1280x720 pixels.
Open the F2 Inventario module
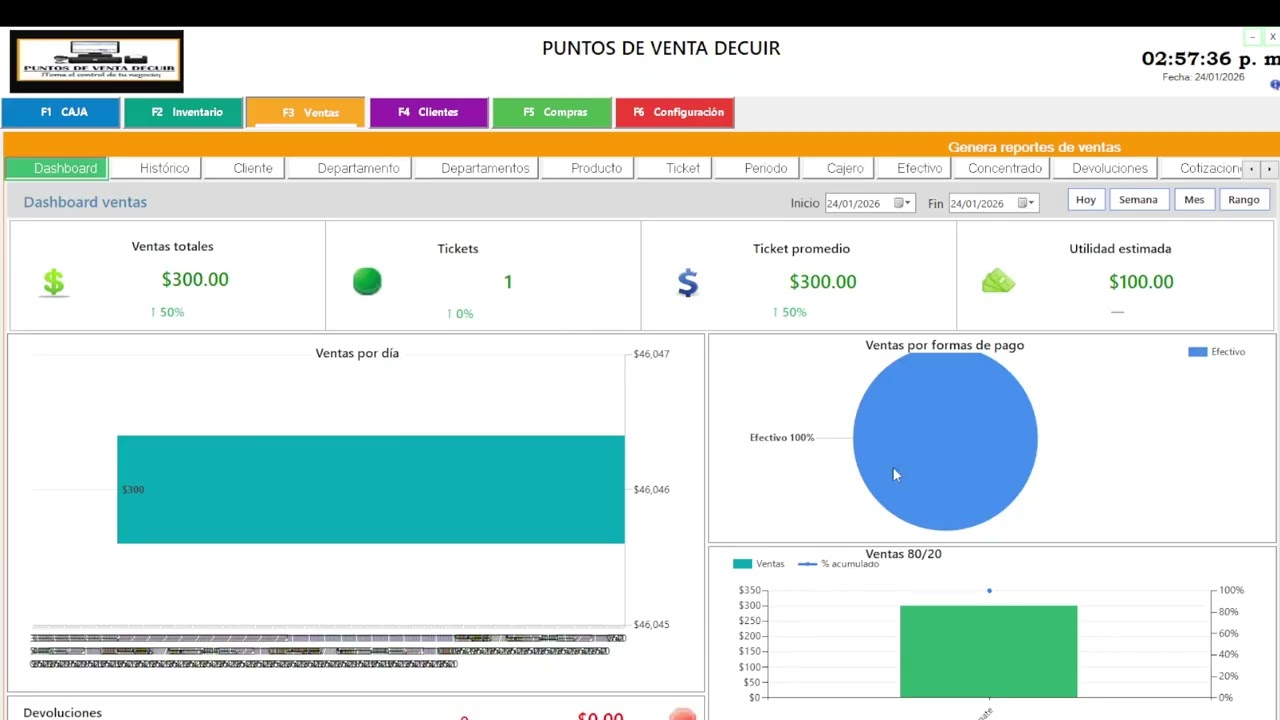[184, 112]
